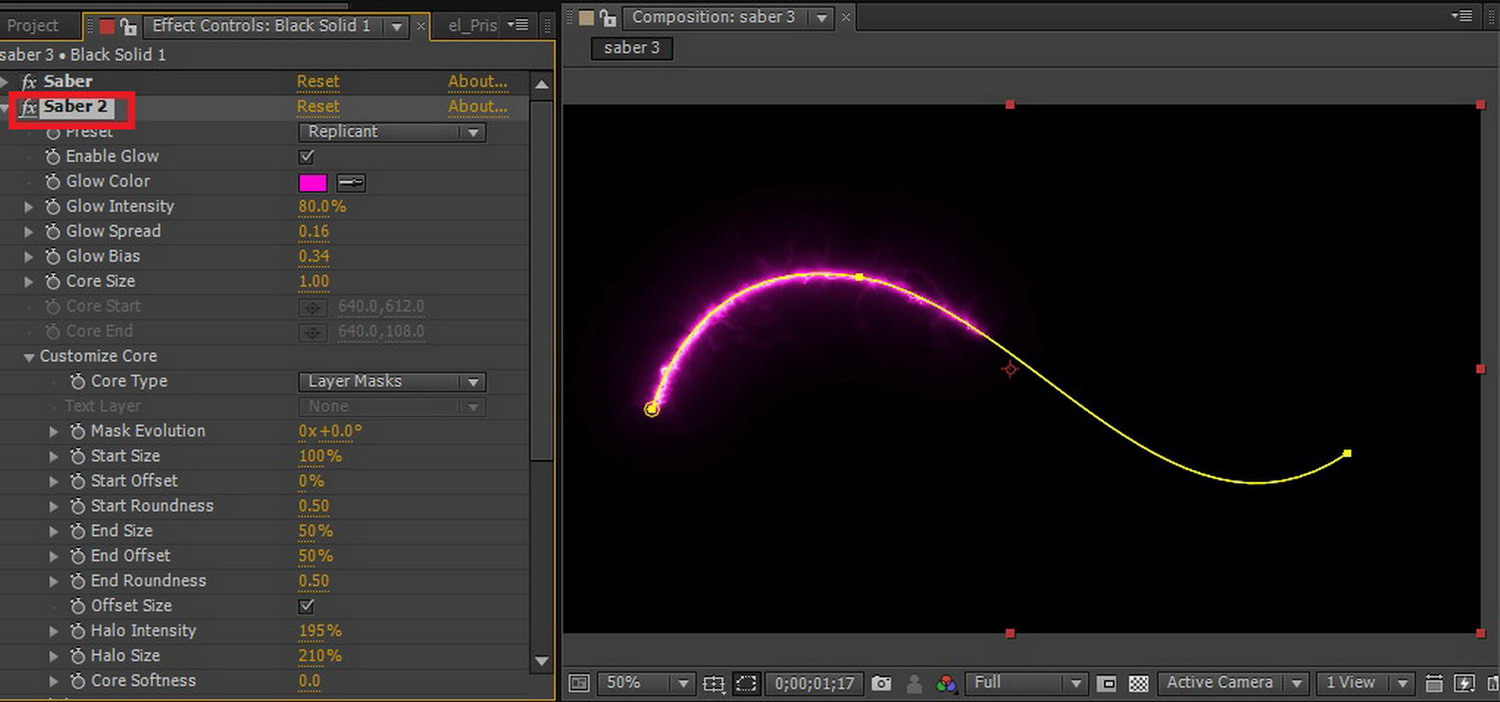Close the Effect Controls tab with x
Screen dimensions: 1500x702
click(x=420, y=26)
